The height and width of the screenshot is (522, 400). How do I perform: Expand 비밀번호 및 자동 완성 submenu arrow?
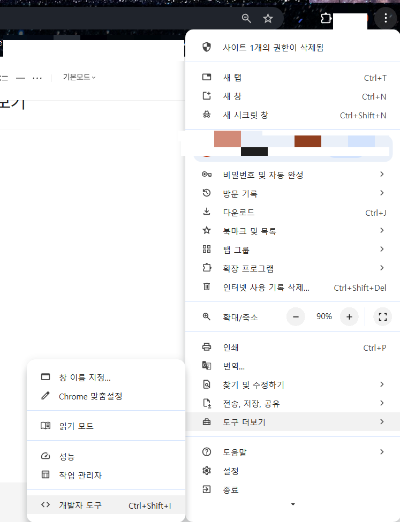(x=382, y=174)
